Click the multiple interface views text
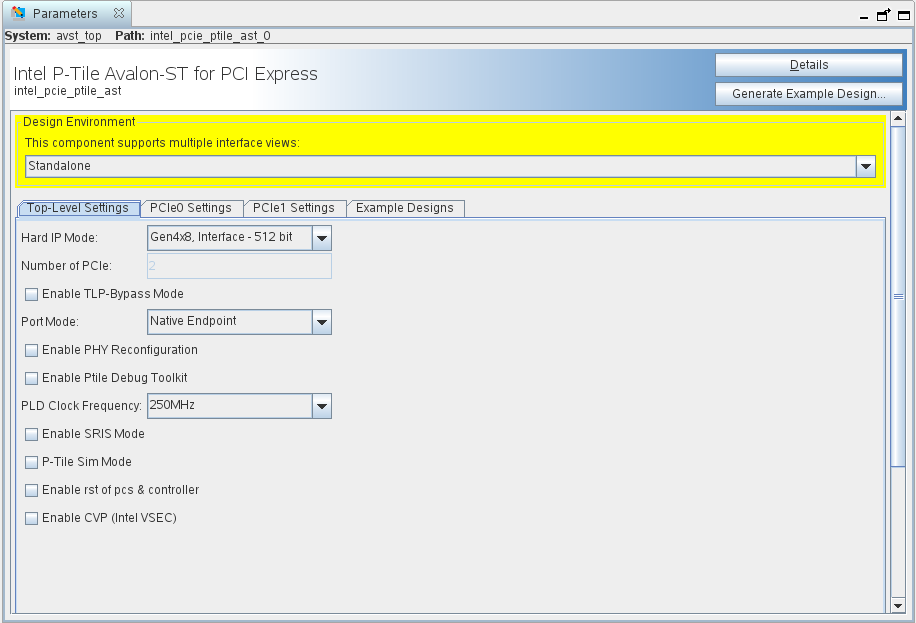The height and width of the screenshot is (623, 916). (162, 143)
